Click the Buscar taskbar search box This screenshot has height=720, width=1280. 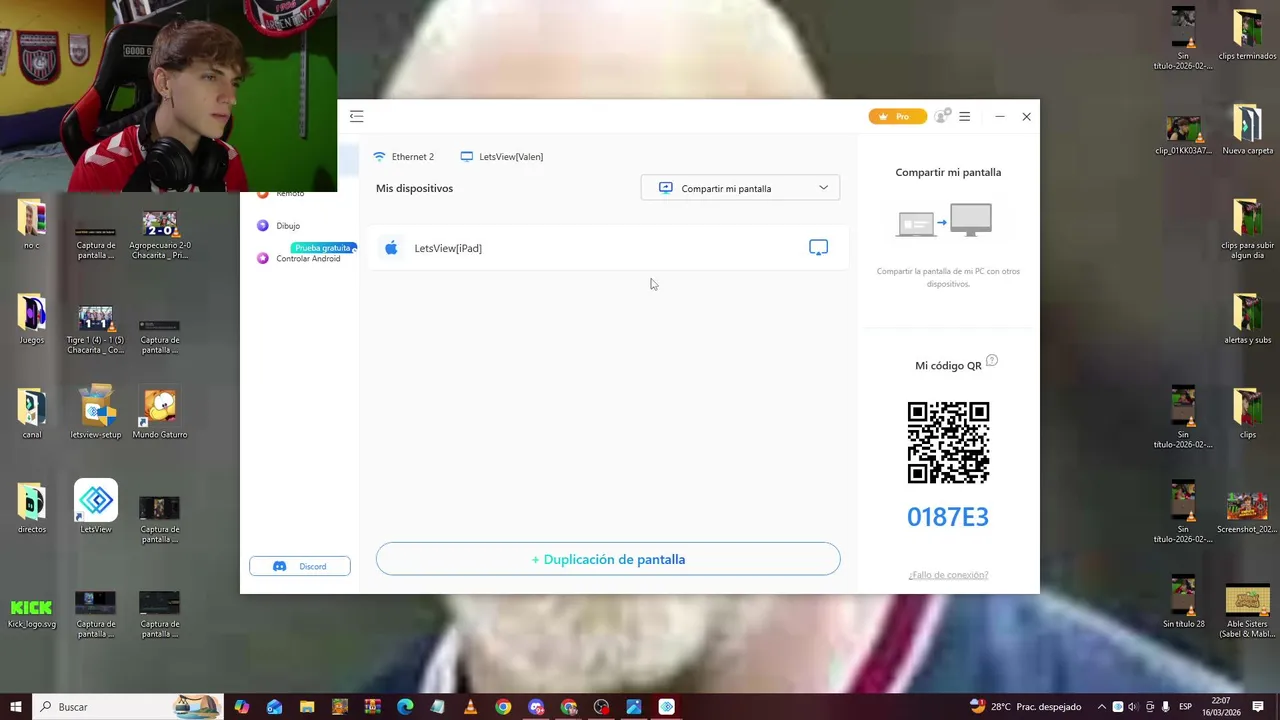click(128, 707)
